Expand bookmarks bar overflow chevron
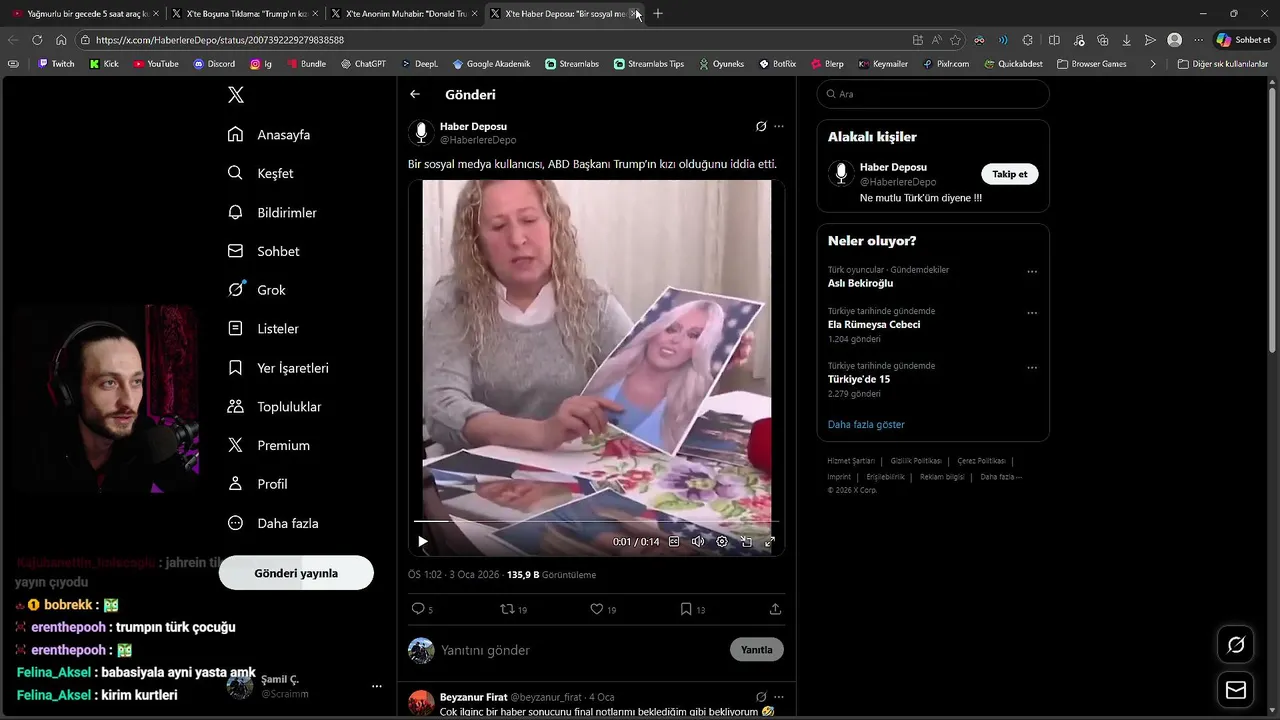 1153,64
